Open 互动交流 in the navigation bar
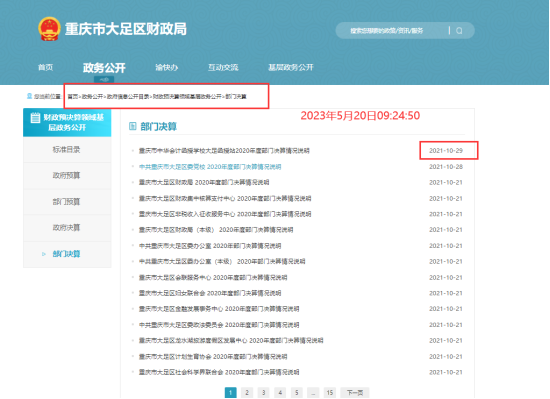Image resolution: width=550 pixels, height=399 pixels. (223, 67)
